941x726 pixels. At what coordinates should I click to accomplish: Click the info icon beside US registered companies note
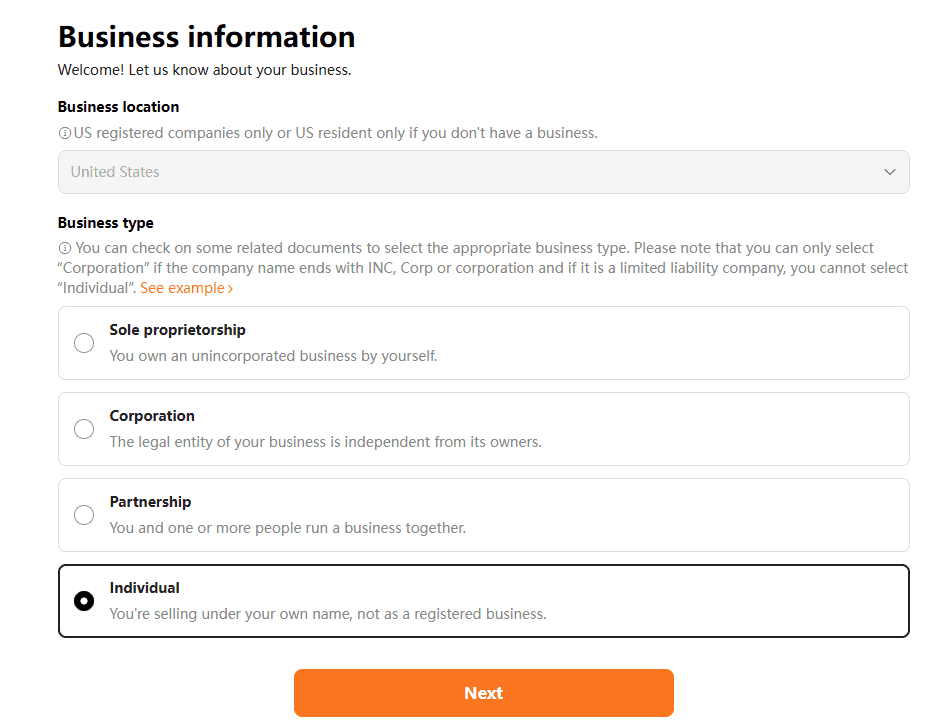(x=65, y=133)
